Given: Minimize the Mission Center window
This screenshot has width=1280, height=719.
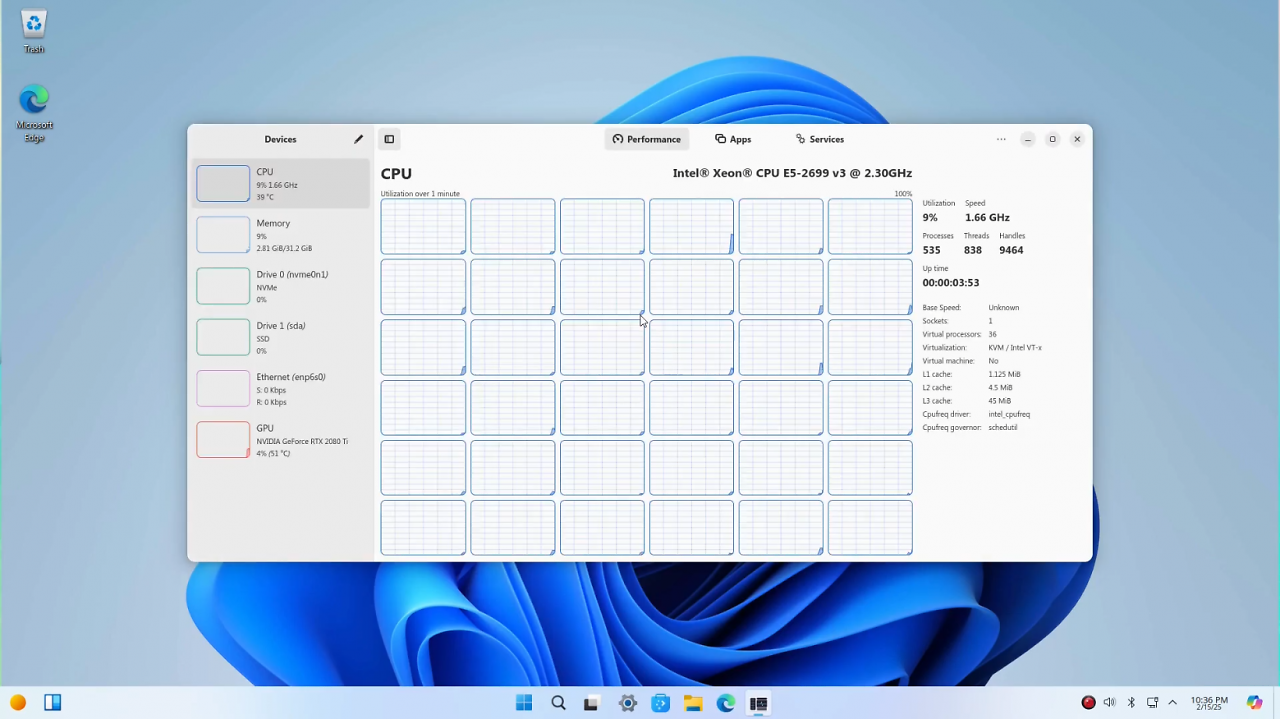Looking at the screenshot, I should 1027,139.
